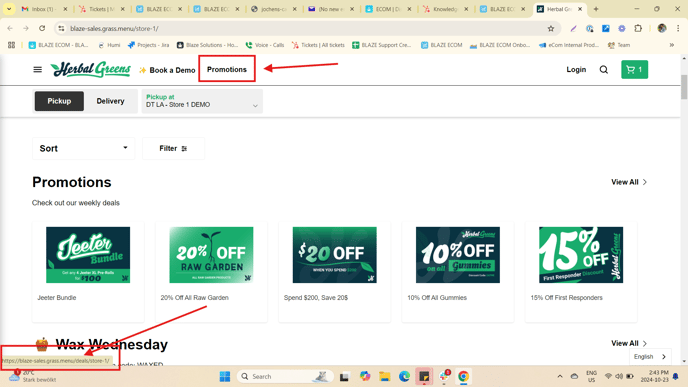Open the shopping cart with 1 item

[x=634, y=69]
